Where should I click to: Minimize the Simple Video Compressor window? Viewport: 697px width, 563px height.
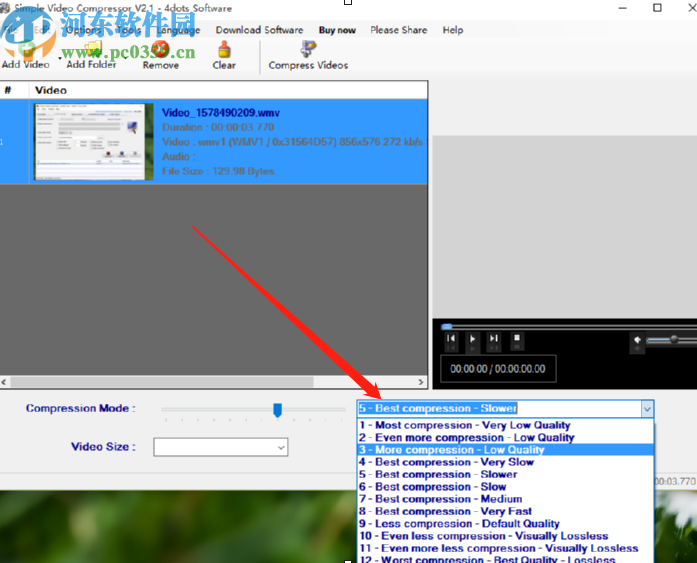coord(622,8)
